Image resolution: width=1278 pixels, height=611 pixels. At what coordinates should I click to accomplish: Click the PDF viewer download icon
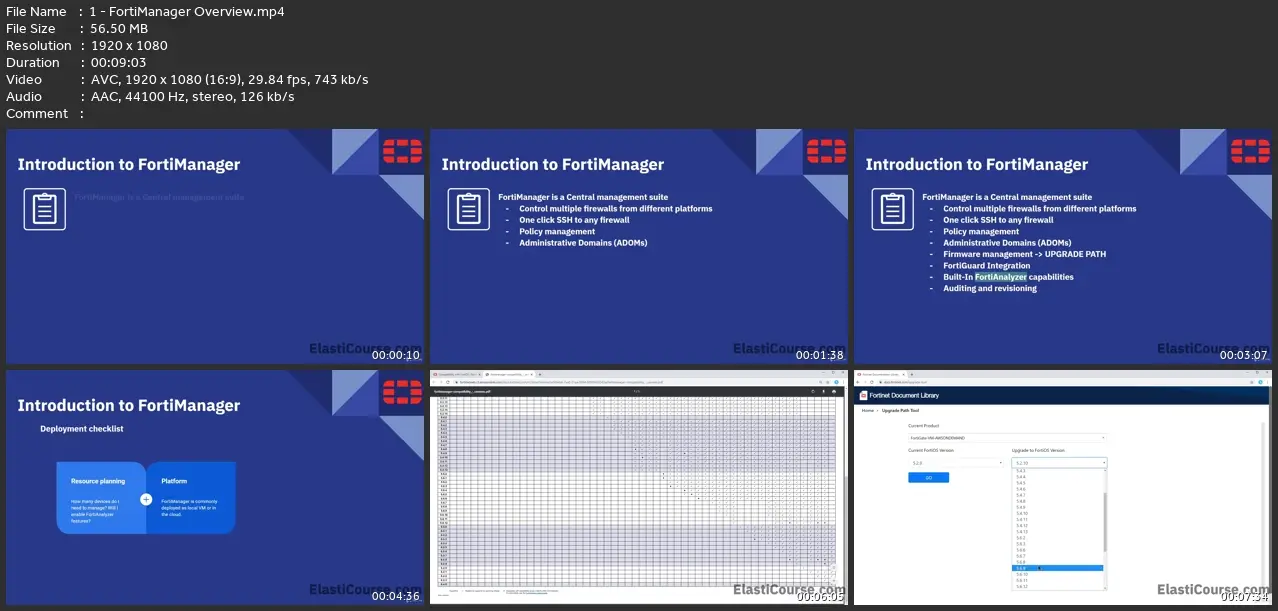pyautogui.click(x=825, y=391)
